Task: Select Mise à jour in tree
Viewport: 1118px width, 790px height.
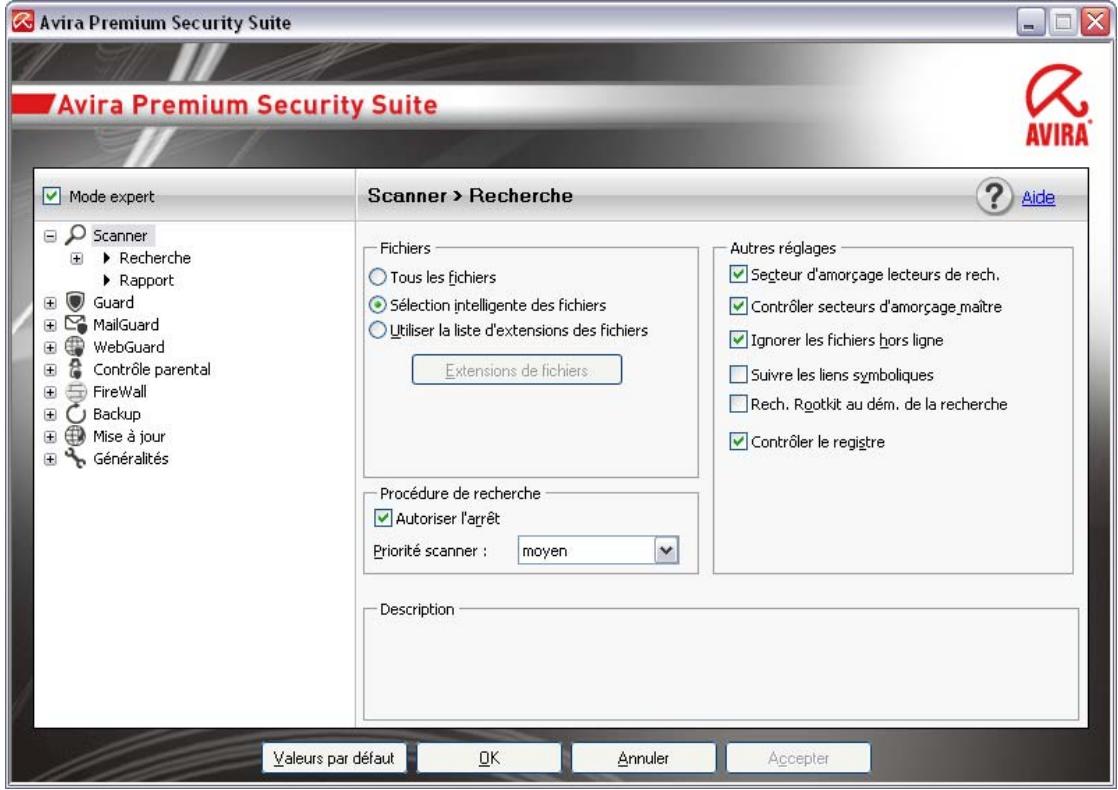Action: click(x=129, y=436)
